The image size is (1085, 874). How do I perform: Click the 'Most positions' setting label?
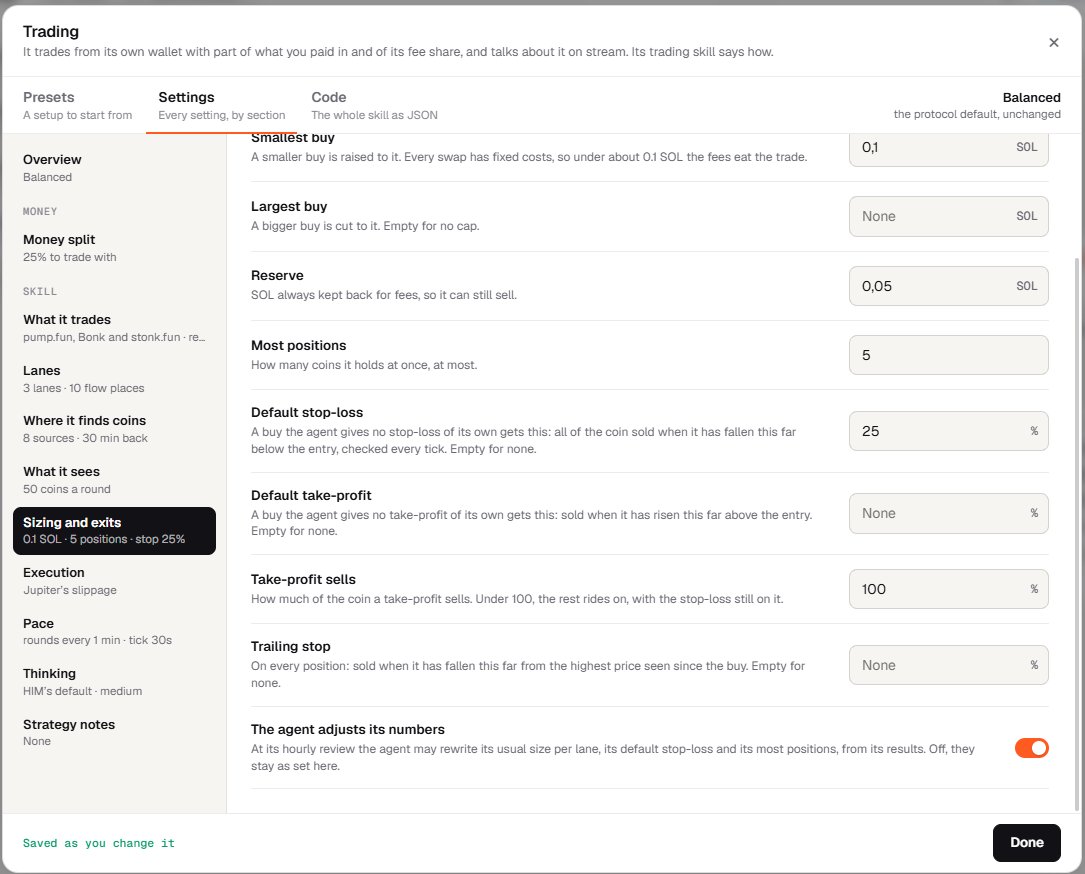coord(299,345)
